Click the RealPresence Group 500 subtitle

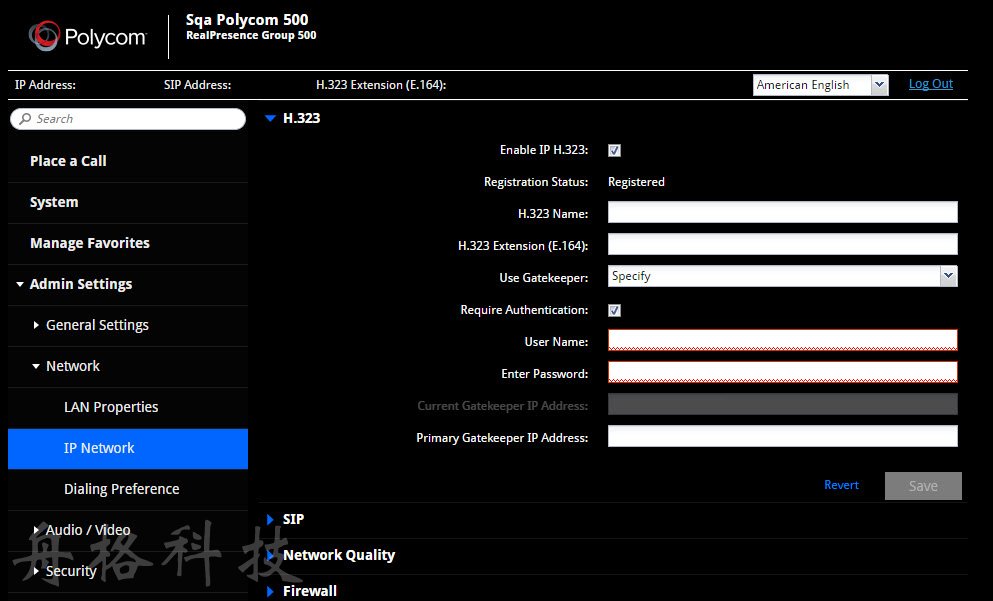coord(251,35)
